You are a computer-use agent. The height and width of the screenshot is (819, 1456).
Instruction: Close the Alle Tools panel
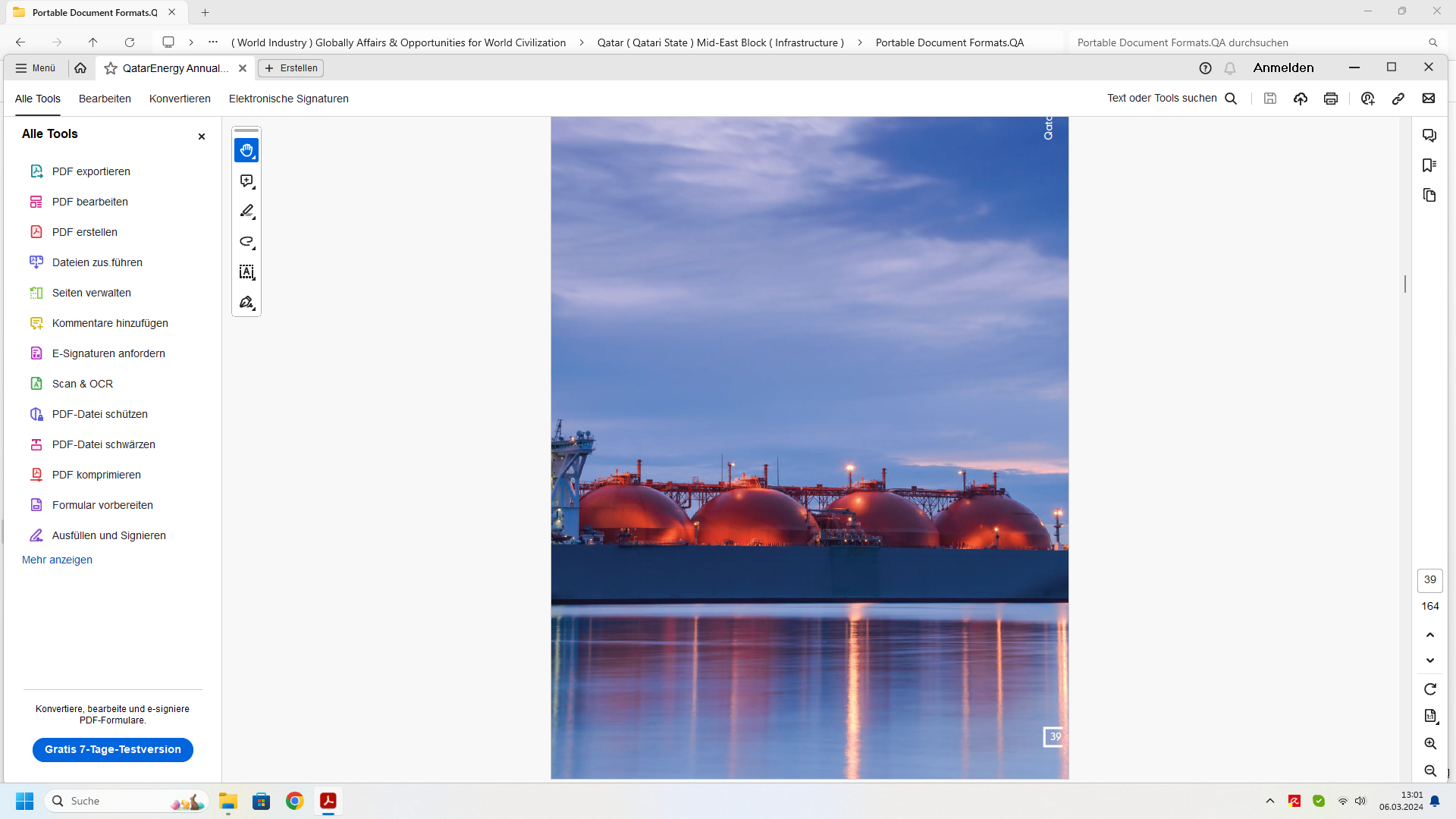point(202,136)
